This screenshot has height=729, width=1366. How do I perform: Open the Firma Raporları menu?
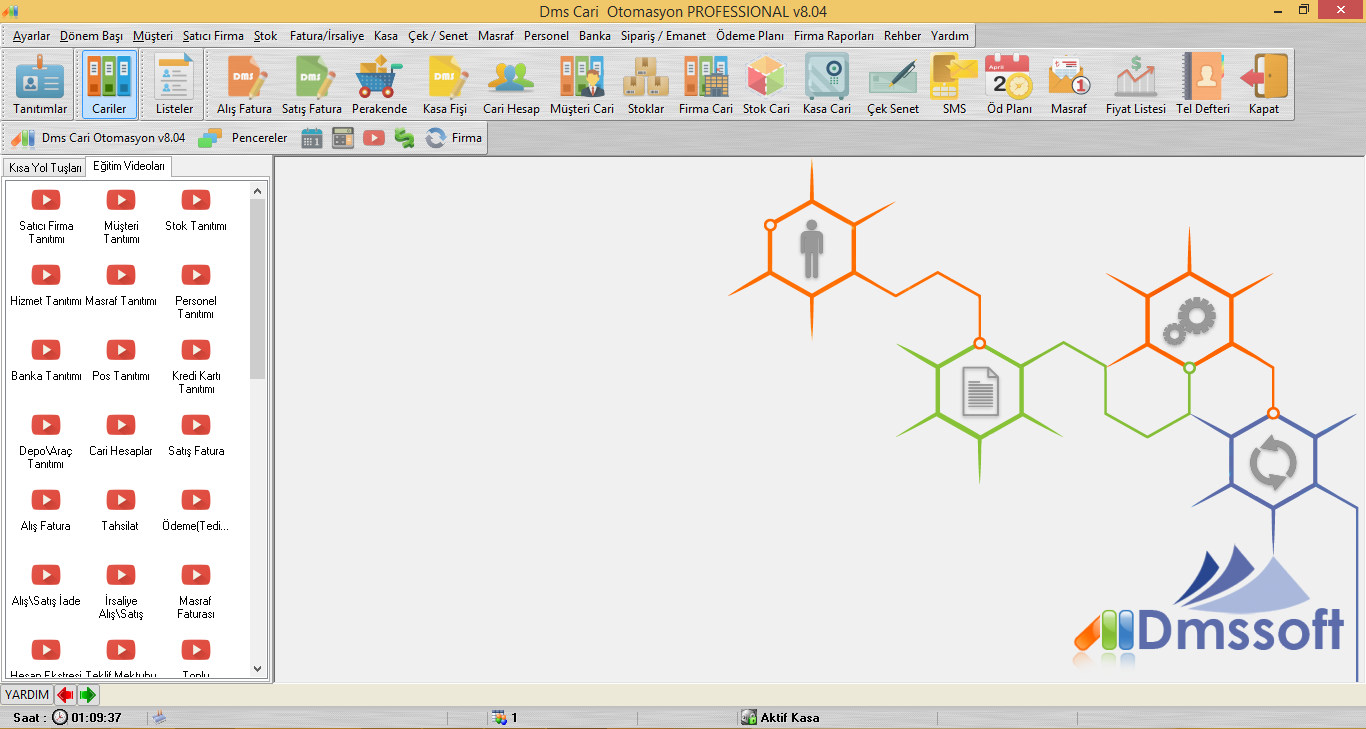833,36
